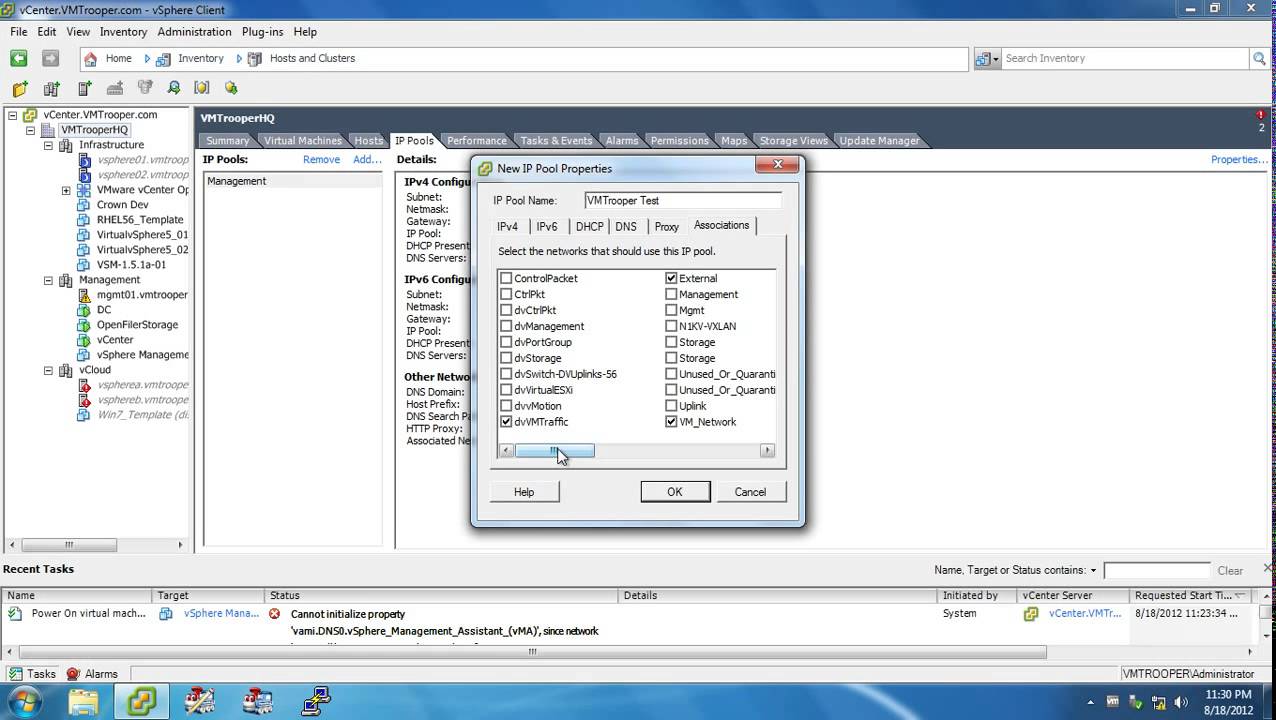1276x720 pixels.
Task: Open the Name, Target or Status contains dropdown
Action: pos(1093,571)
